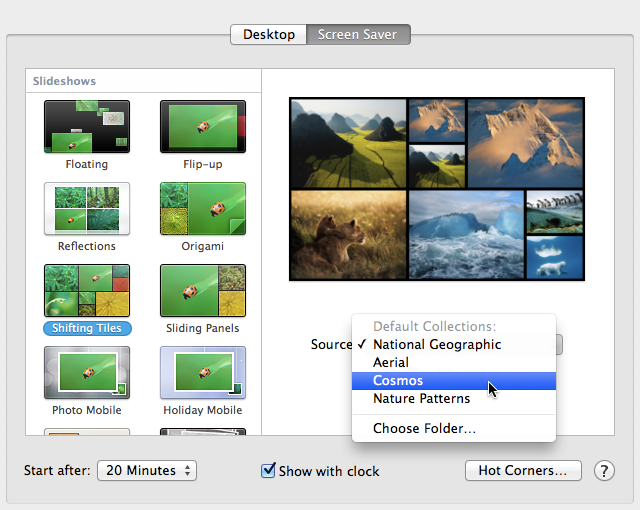Select the Floating slideshow thumbnail
This screenshot has height=510, width=640.
[x=87, y=127]
